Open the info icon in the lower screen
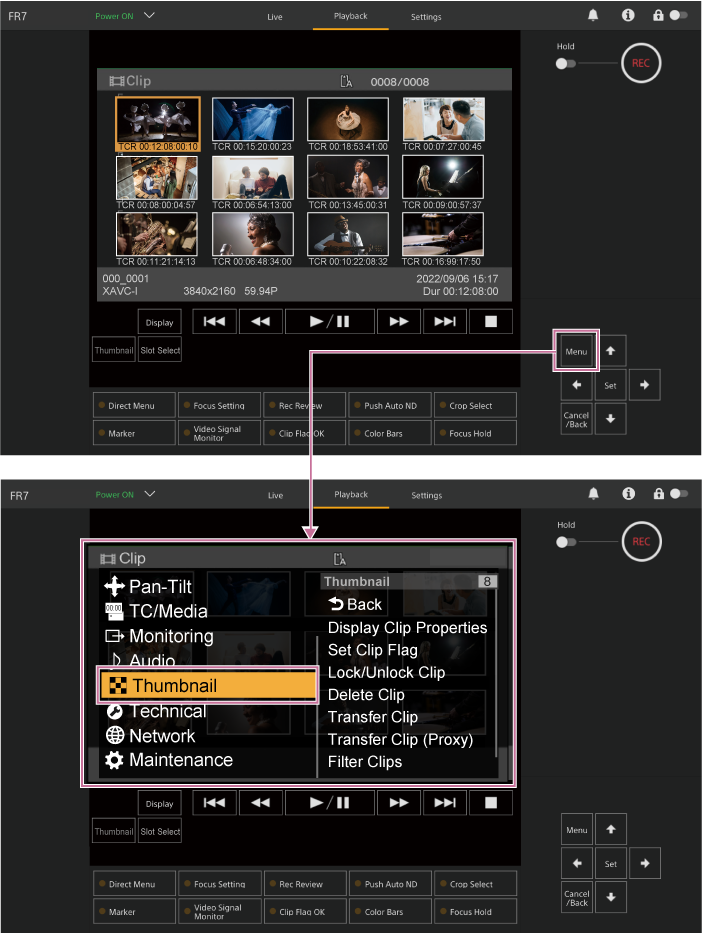 [x=628, y=494]
